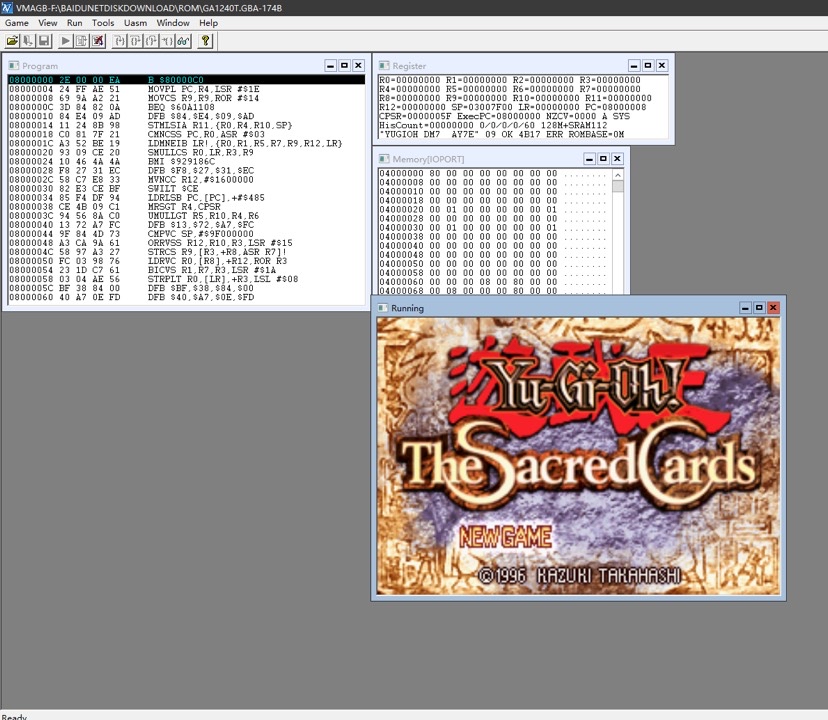Select the highlighted line at 08000000

point(186,80)
